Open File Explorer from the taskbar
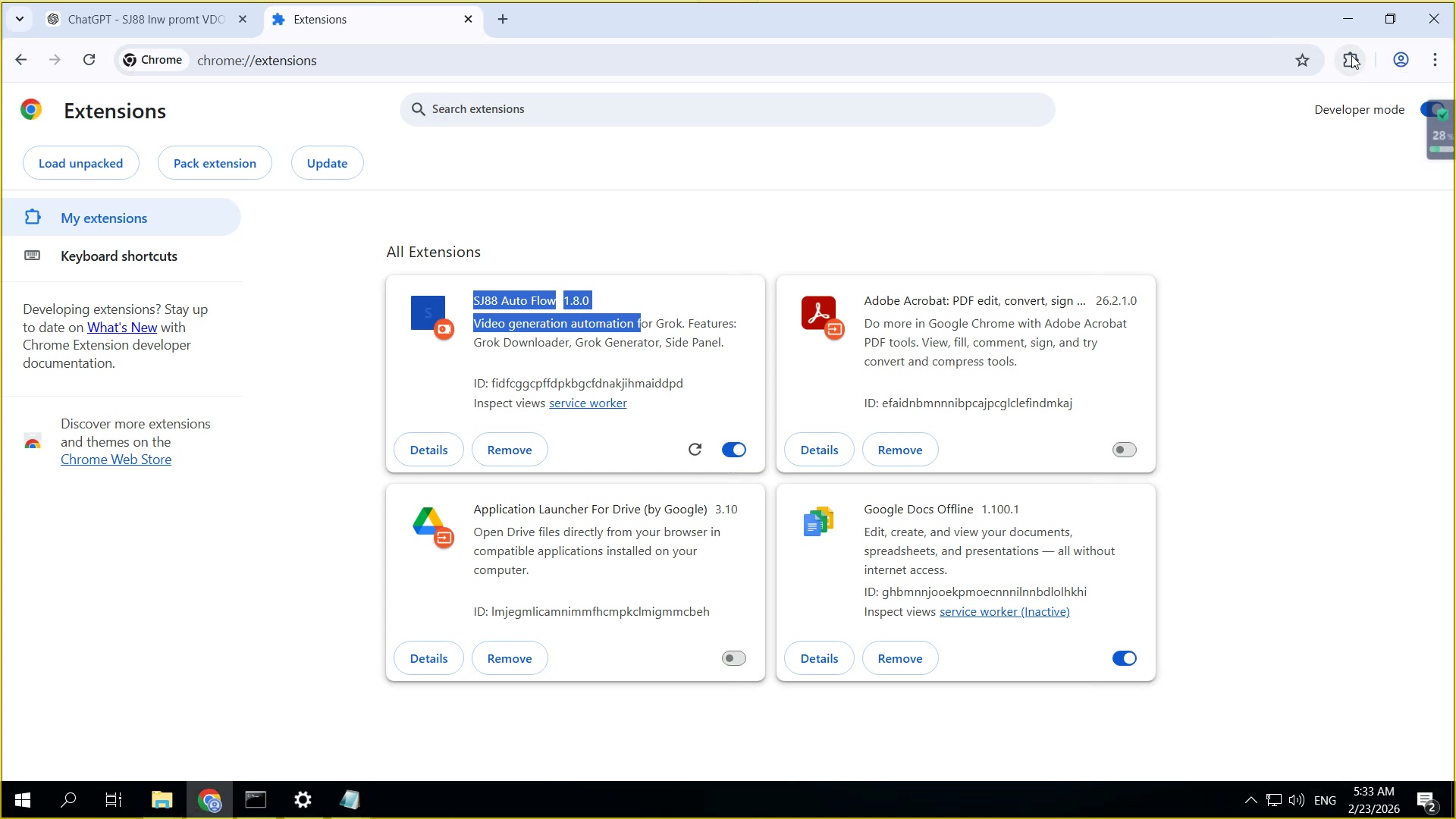Image resolution: width=1456 pixels, height=819 pixels. pyautogui.click(x=162, y=800)
